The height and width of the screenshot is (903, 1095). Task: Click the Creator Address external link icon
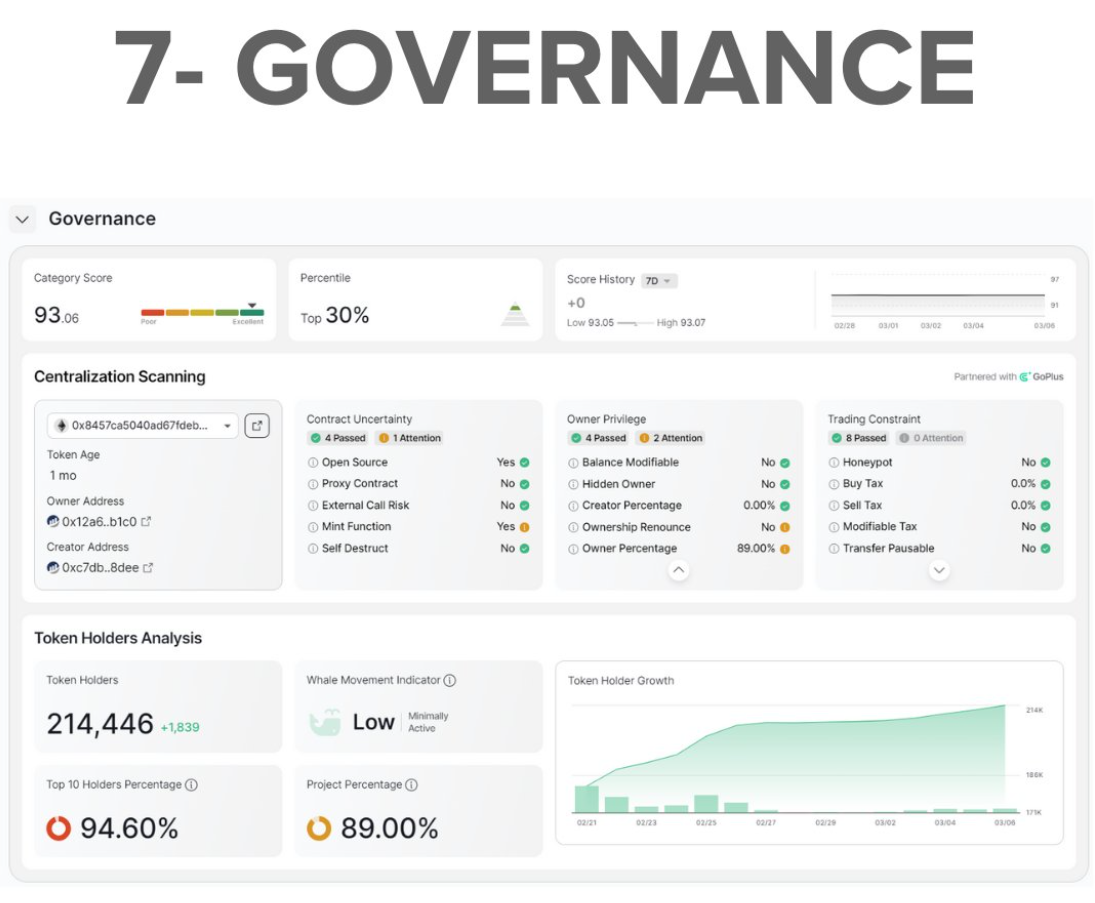[x=148, y=568]
